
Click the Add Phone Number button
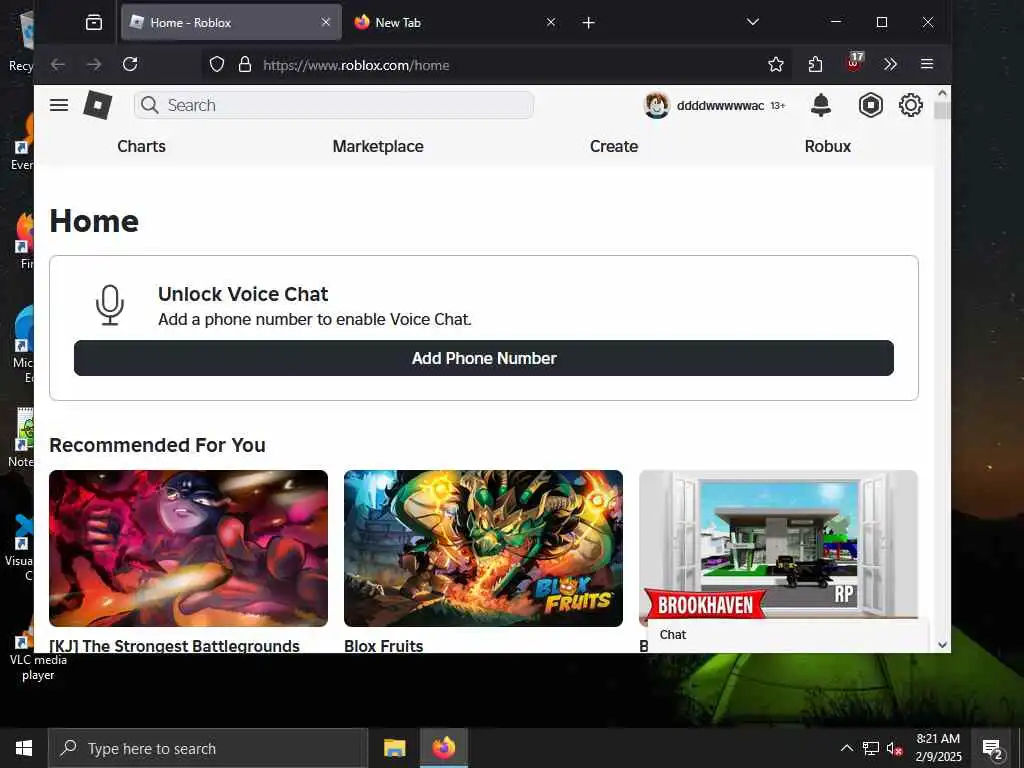(x=484, y=358)
